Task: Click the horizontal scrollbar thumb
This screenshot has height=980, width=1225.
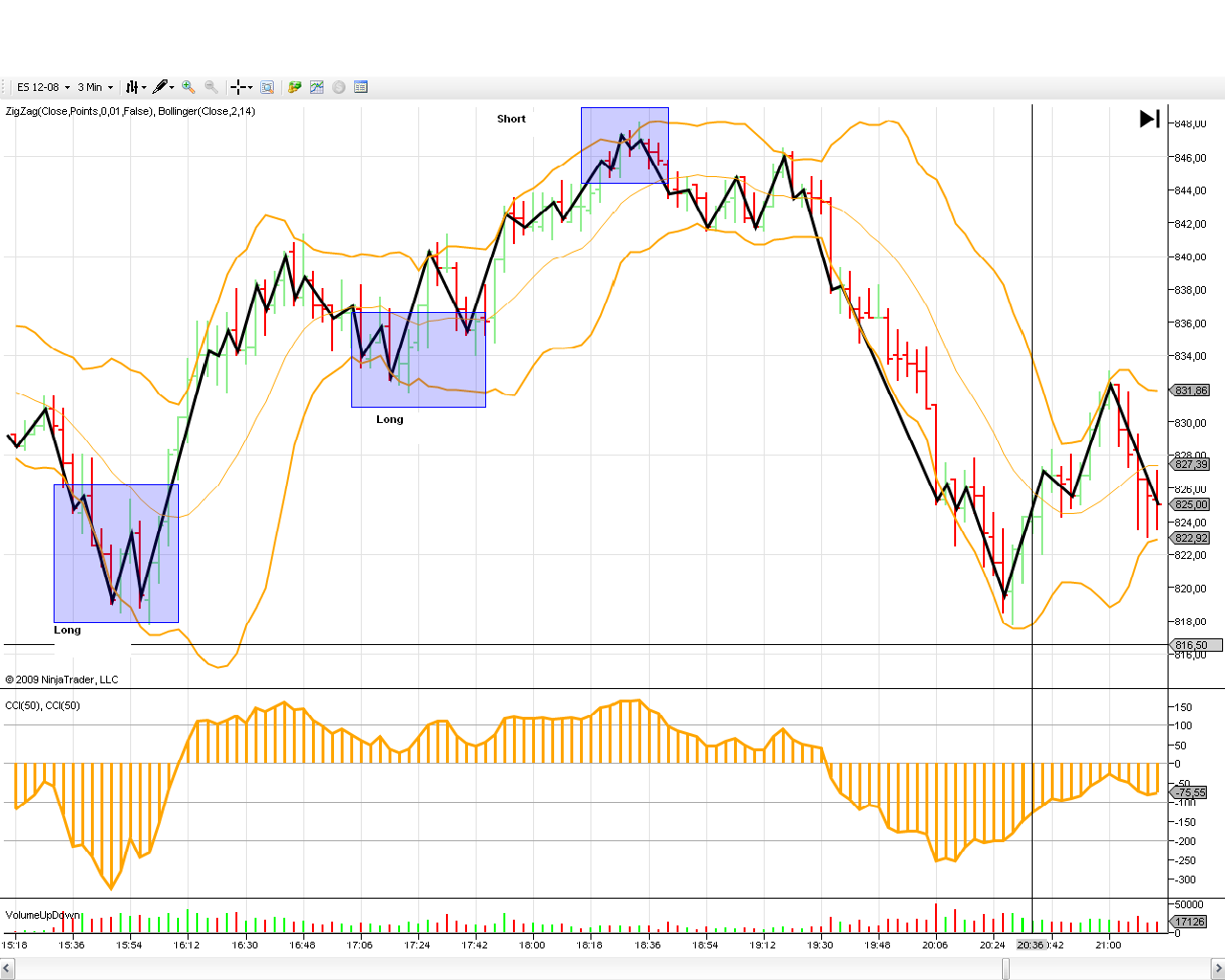Action: pyautogui.click(x=1006, y=969)
